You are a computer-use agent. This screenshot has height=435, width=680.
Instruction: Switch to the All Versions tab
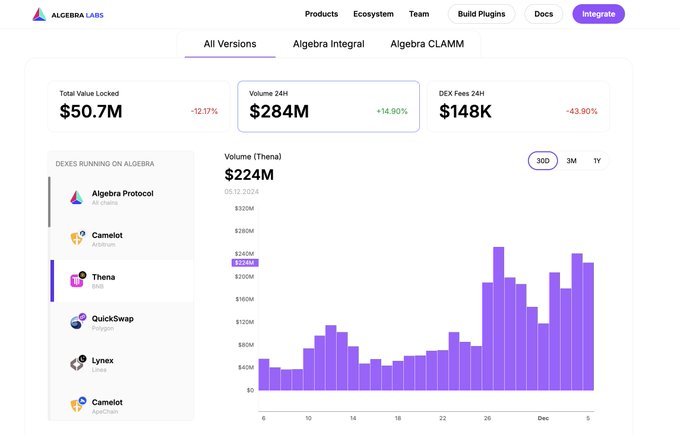point(230,44)
